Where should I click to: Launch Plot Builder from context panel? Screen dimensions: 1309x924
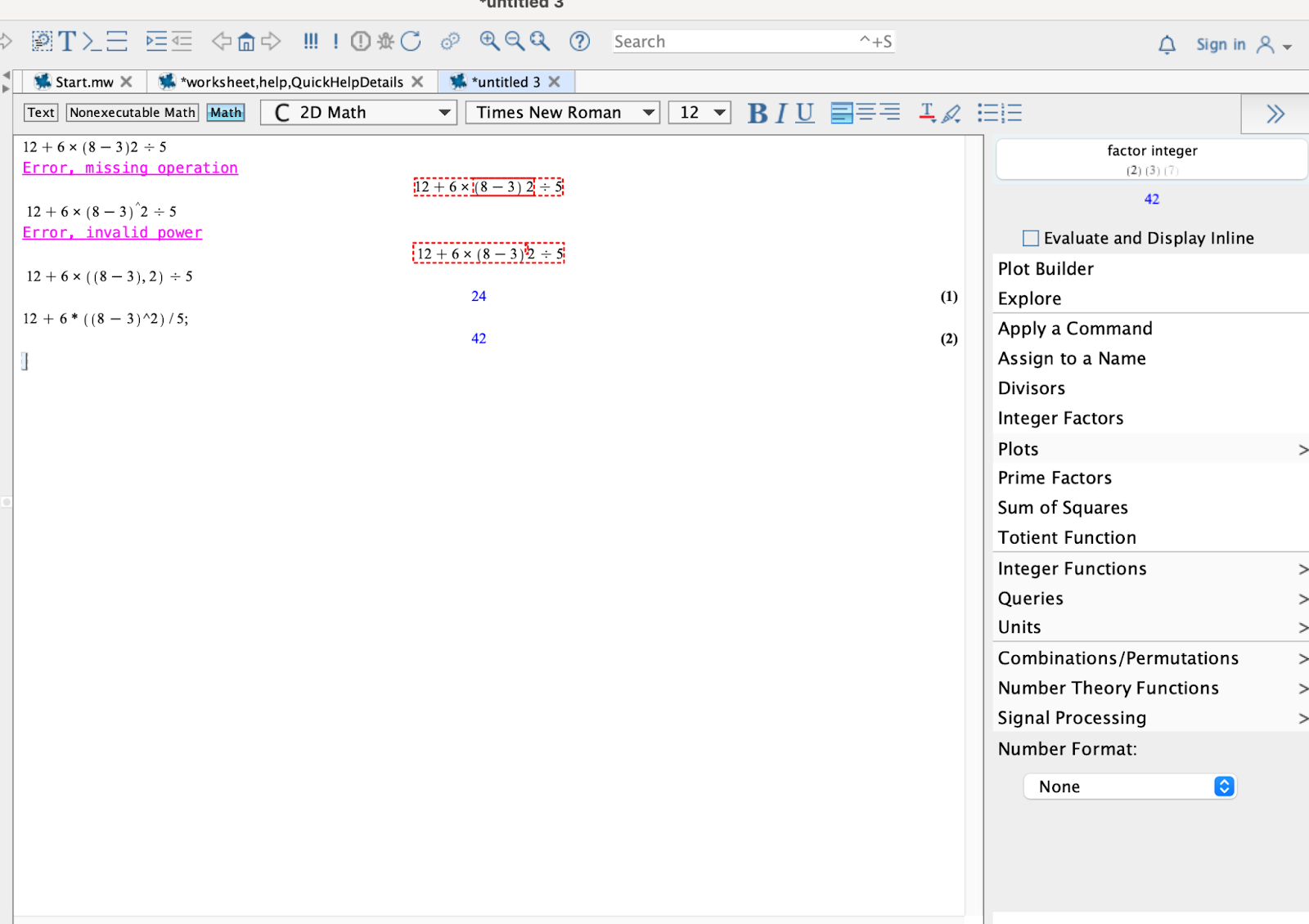(1045, 268)
